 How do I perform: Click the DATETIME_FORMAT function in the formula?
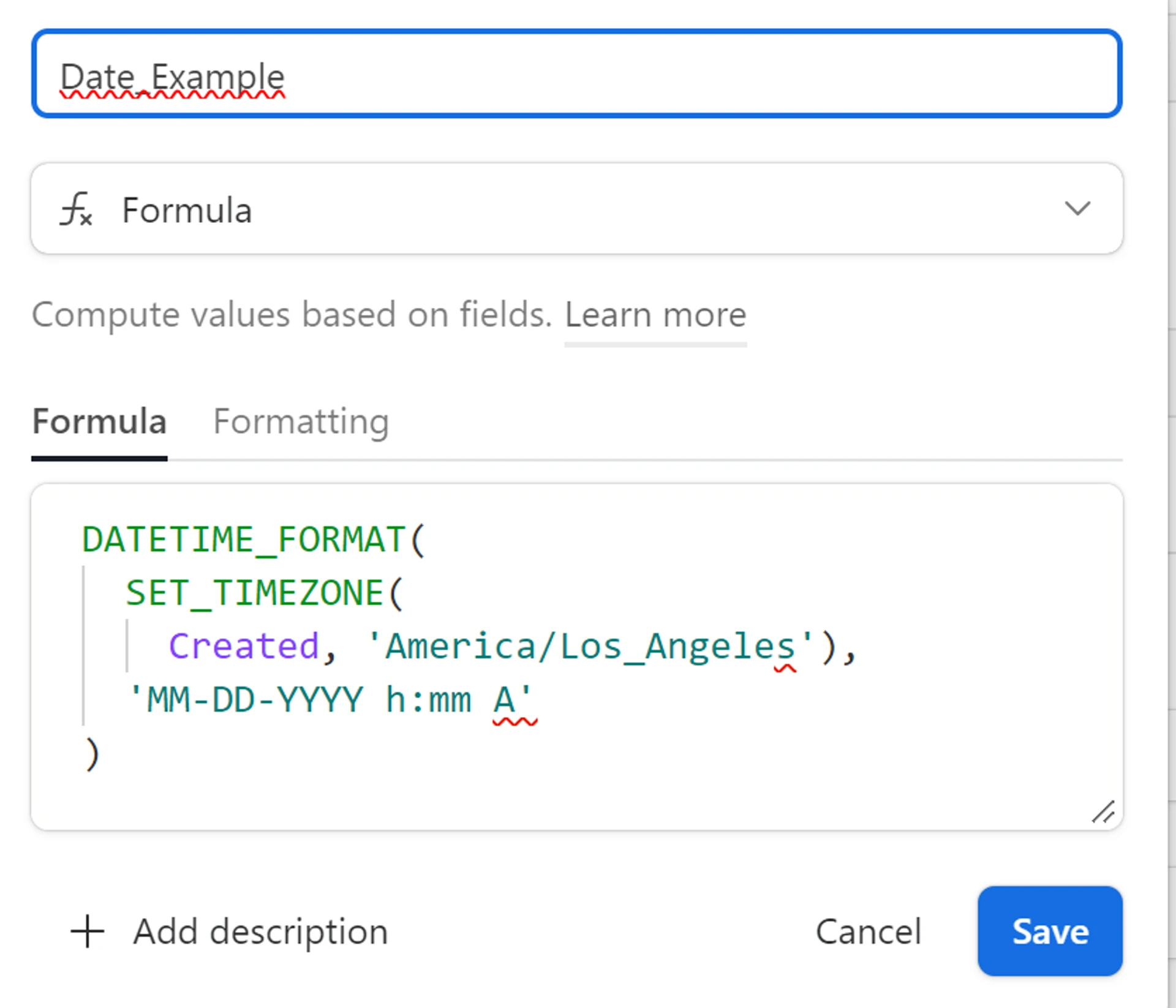[x=244, y=540]
